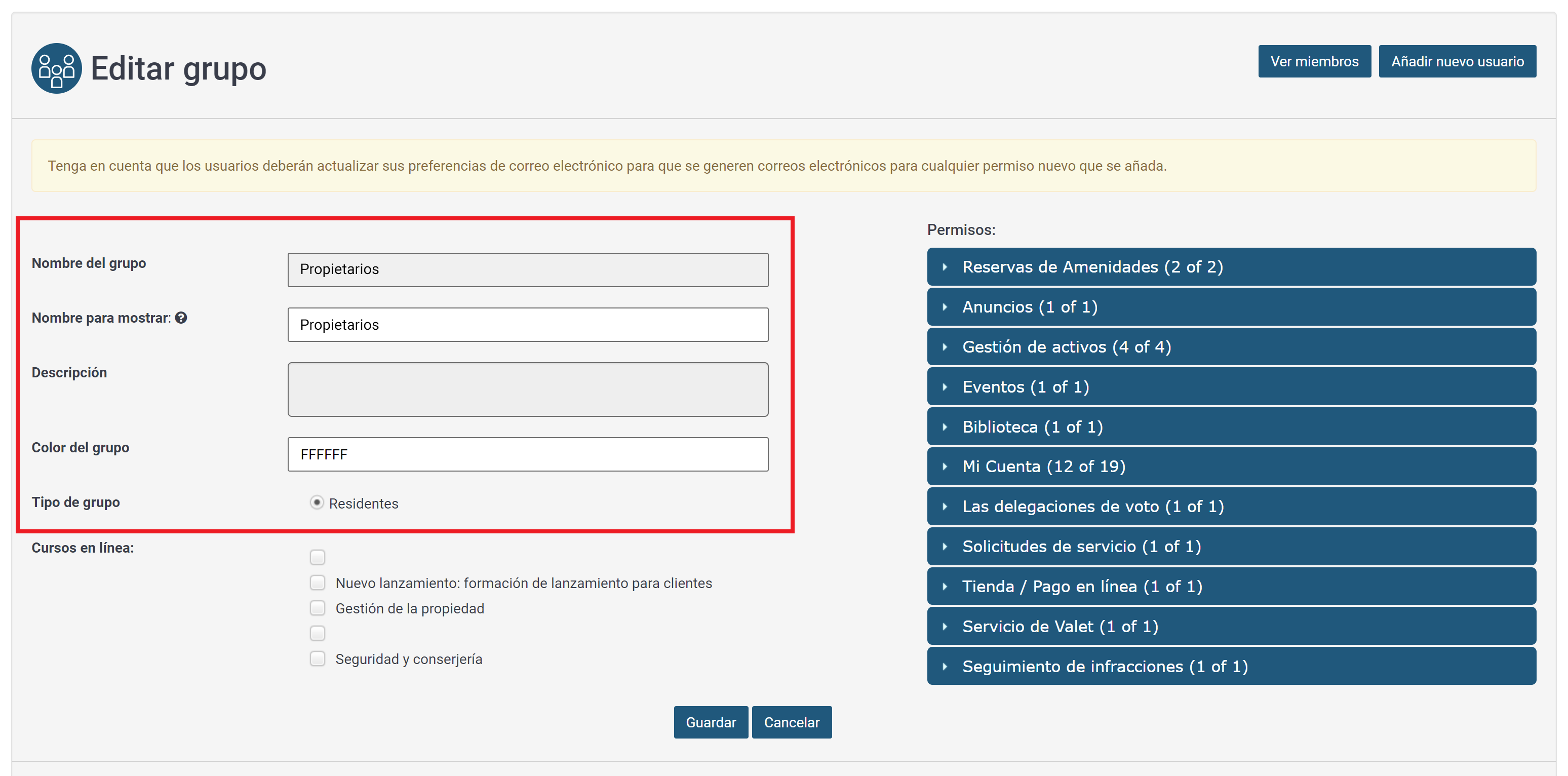Expand Biblioteca (1 of 1) permissions
Screen dimensions: 1568x776
tap(1231, 426)
